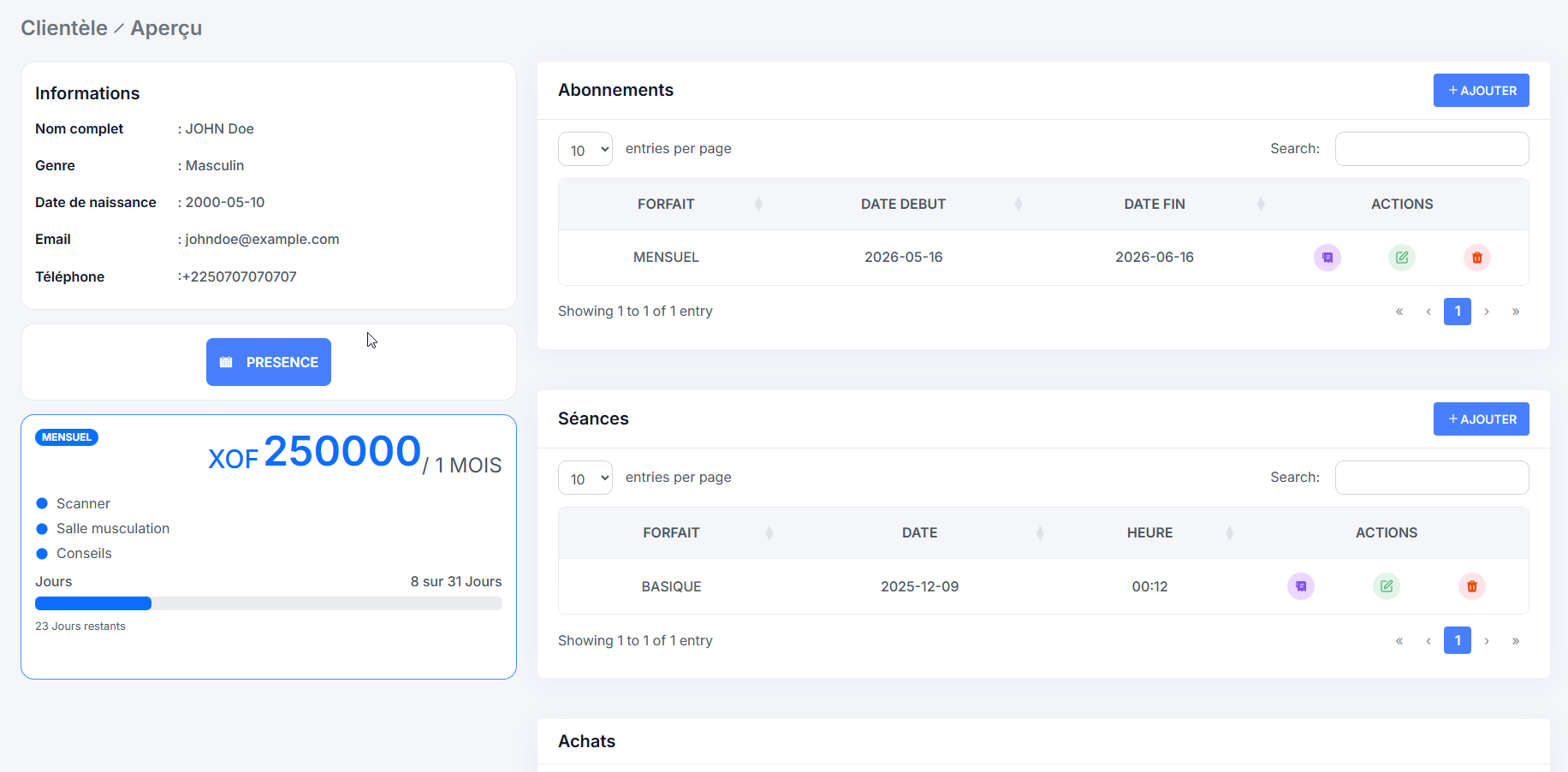Viewport: 1568px width, 772px height.
Task: Click email johndoe@example.com
Action: (x=262, y=240)
